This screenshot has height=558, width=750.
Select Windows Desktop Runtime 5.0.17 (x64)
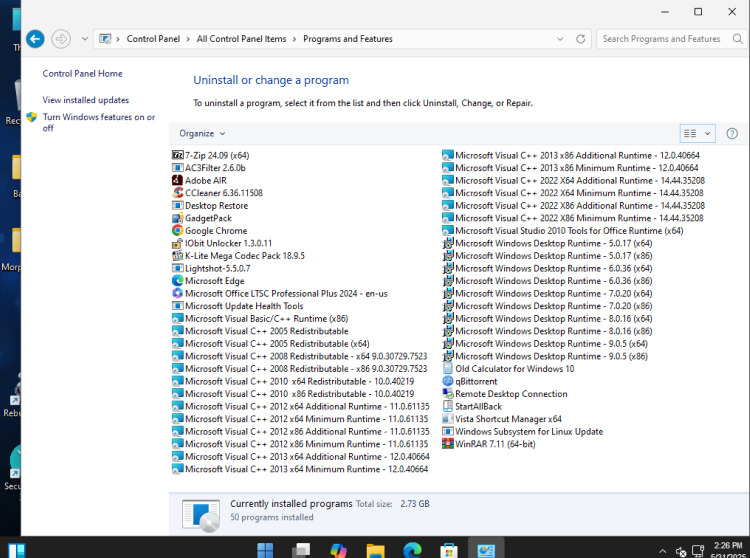point(547,243)
